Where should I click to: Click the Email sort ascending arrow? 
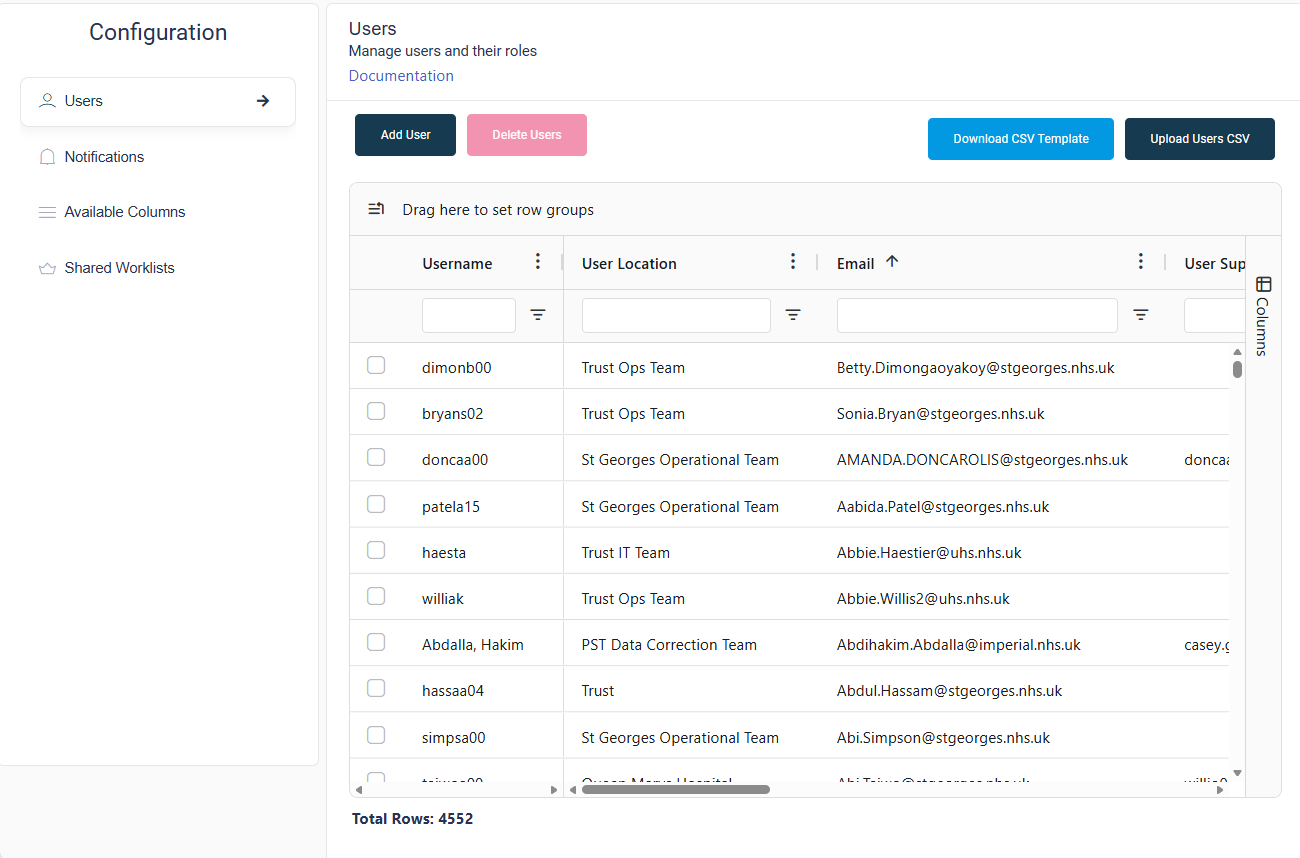coord(892,262)
